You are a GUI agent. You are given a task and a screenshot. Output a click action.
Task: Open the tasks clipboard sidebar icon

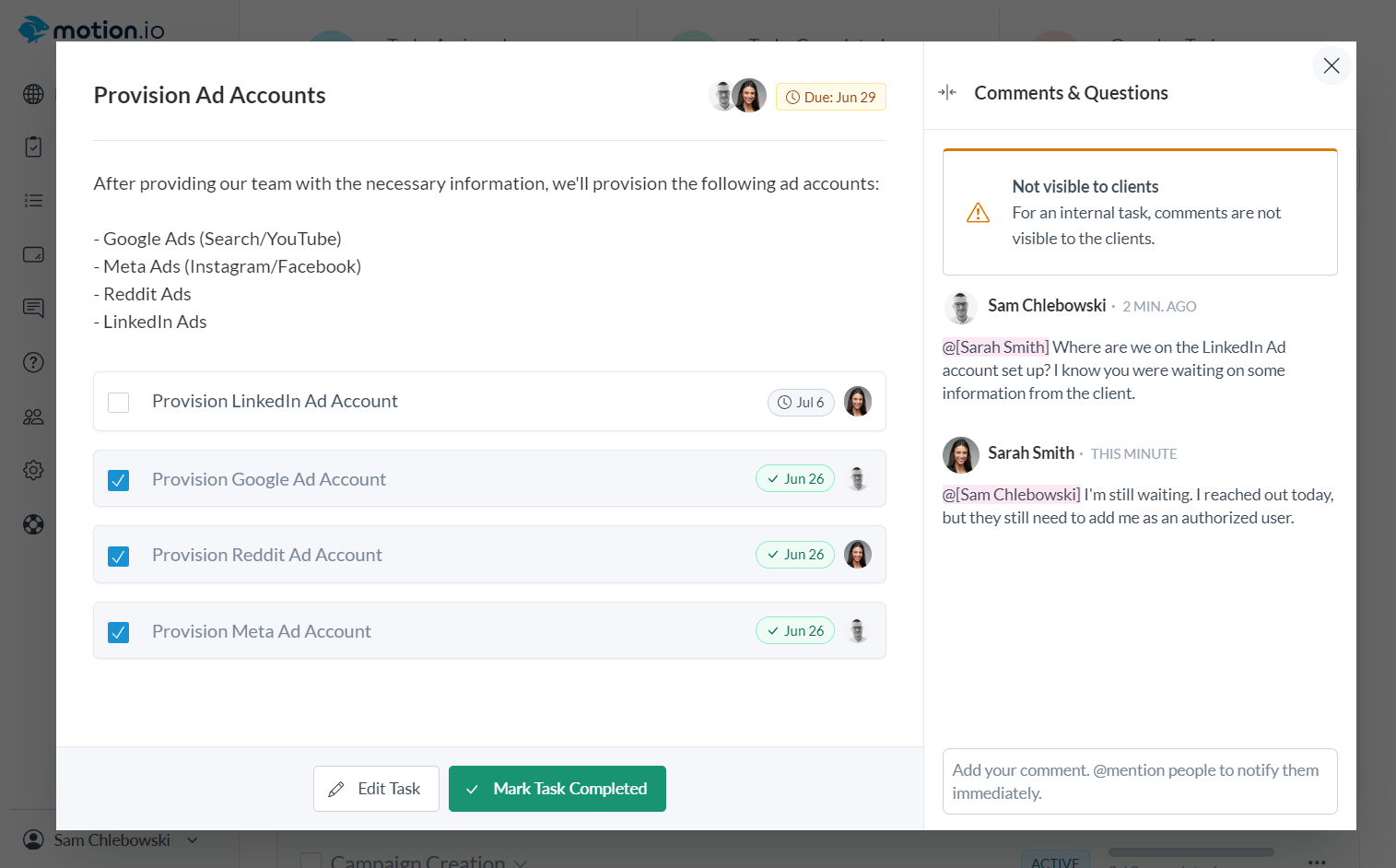tap(33, 147)
